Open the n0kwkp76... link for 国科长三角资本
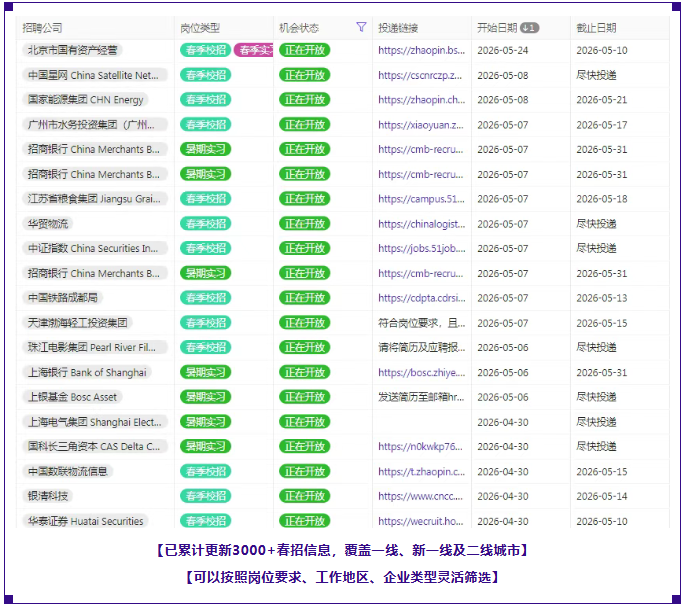 pos(420,447)
